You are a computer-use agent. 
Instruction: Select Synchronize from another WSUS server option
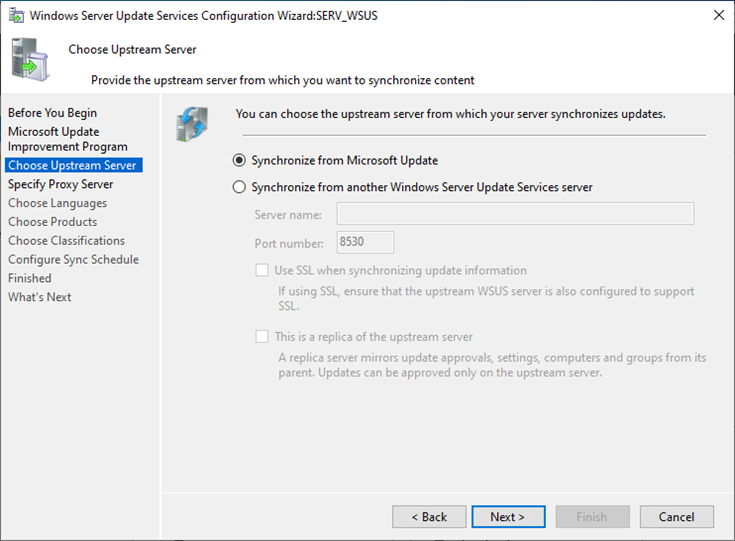tap(239, 187)
